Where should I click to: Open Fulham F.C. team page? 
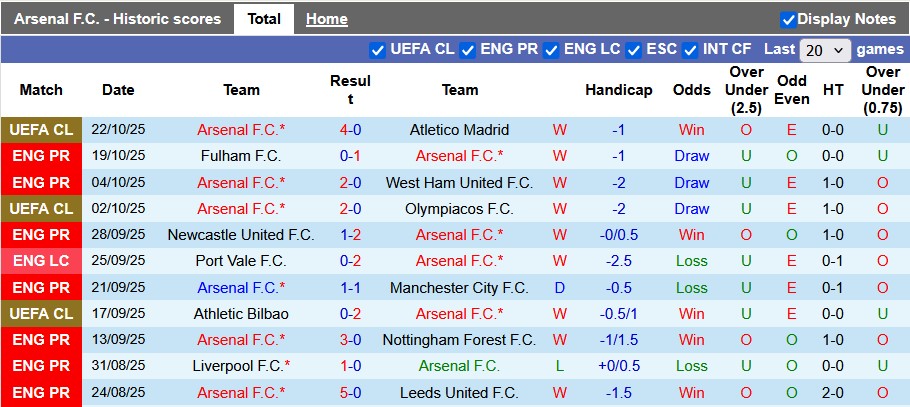pyautogui.click(x=241, y=156)
